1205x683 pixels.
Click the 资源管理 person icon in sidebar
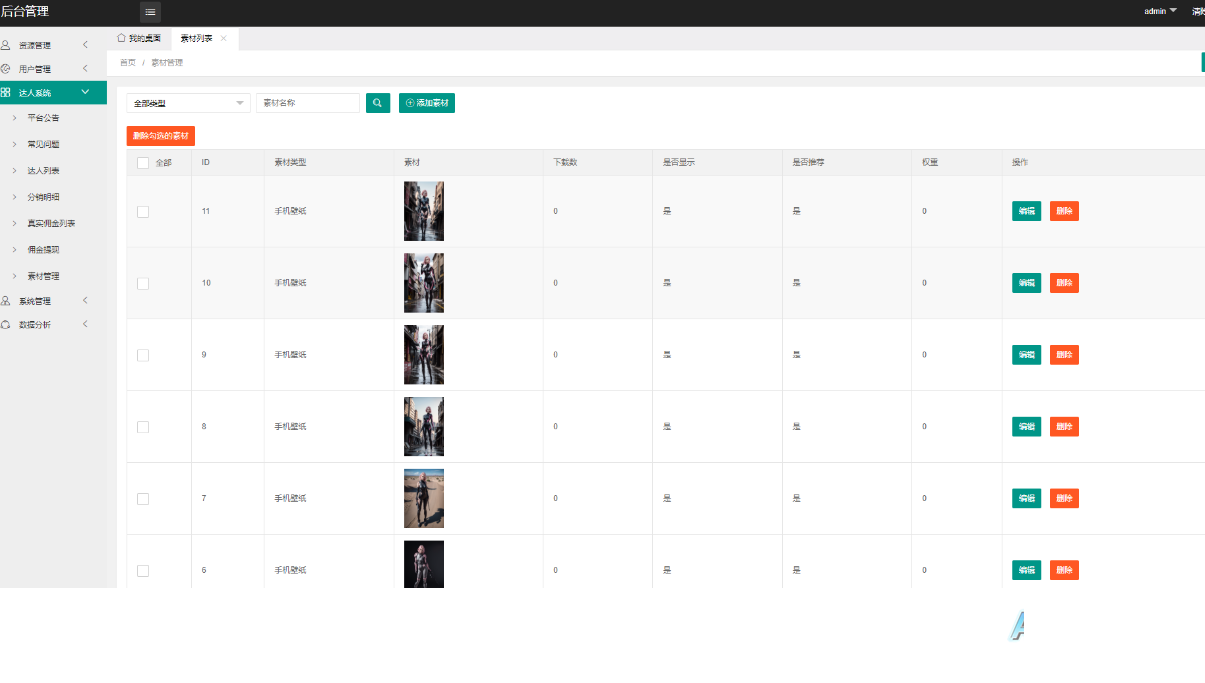point(6,45)
